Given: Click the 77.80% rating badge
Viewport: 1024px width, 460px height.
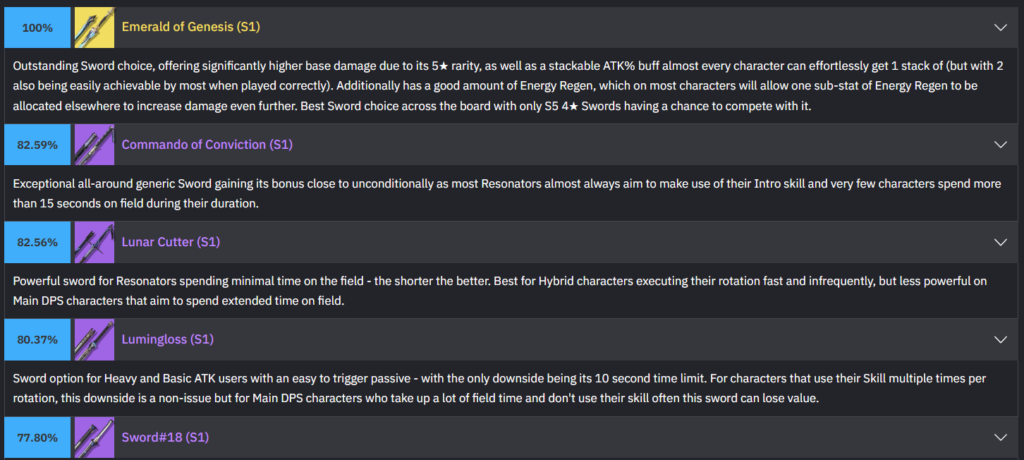Looking at the screenshot, I should point(37,437).
